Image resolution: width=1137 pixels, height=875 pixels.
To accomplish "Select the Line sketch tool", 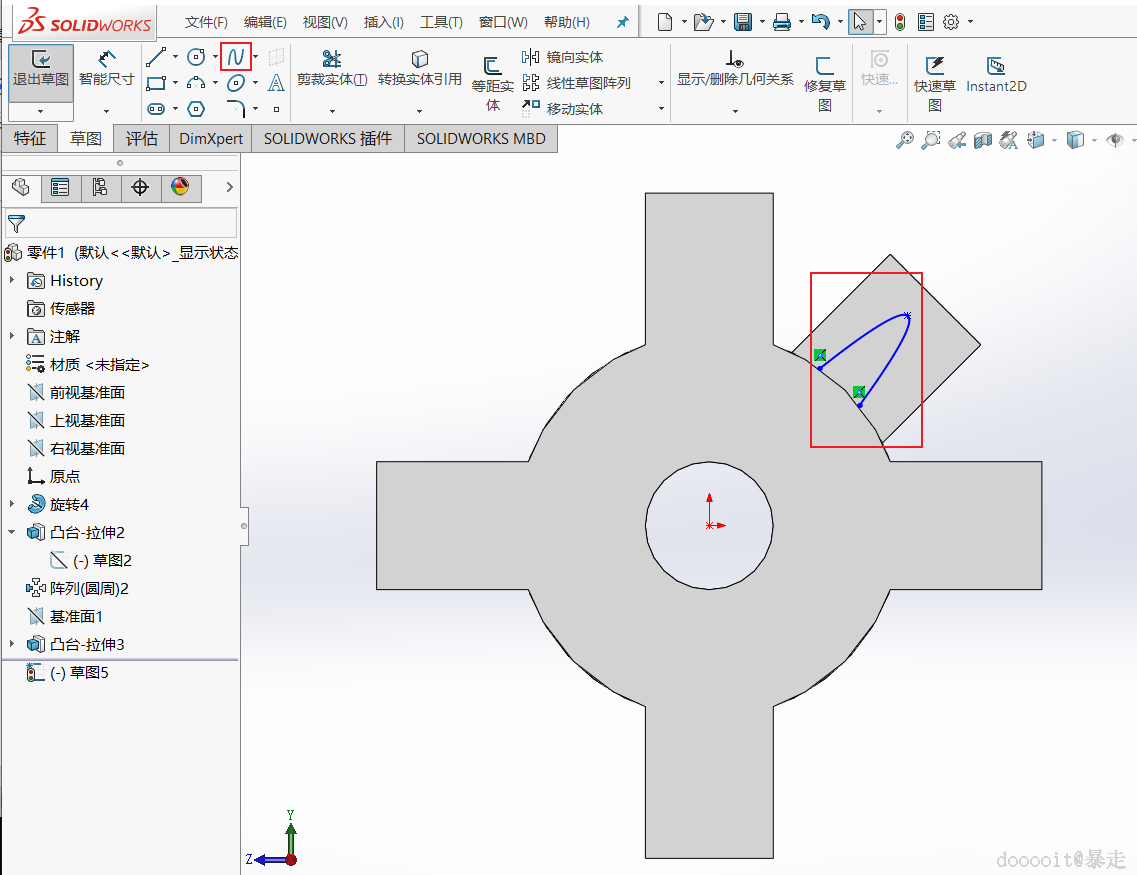I will [155, 57].
